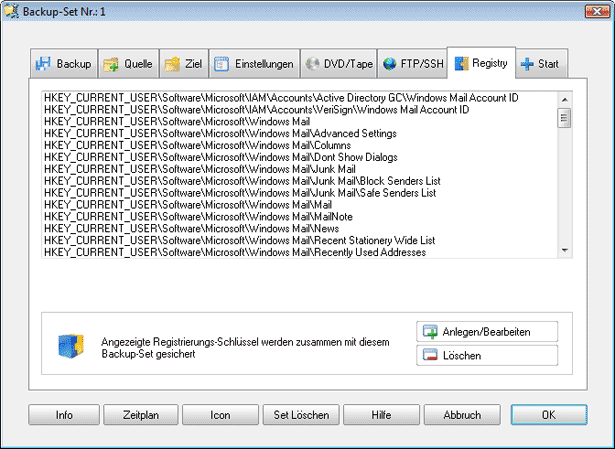Click the folder-plus icon on Quelle tab
The image size is (615, 449).
(x=111, y=64)
